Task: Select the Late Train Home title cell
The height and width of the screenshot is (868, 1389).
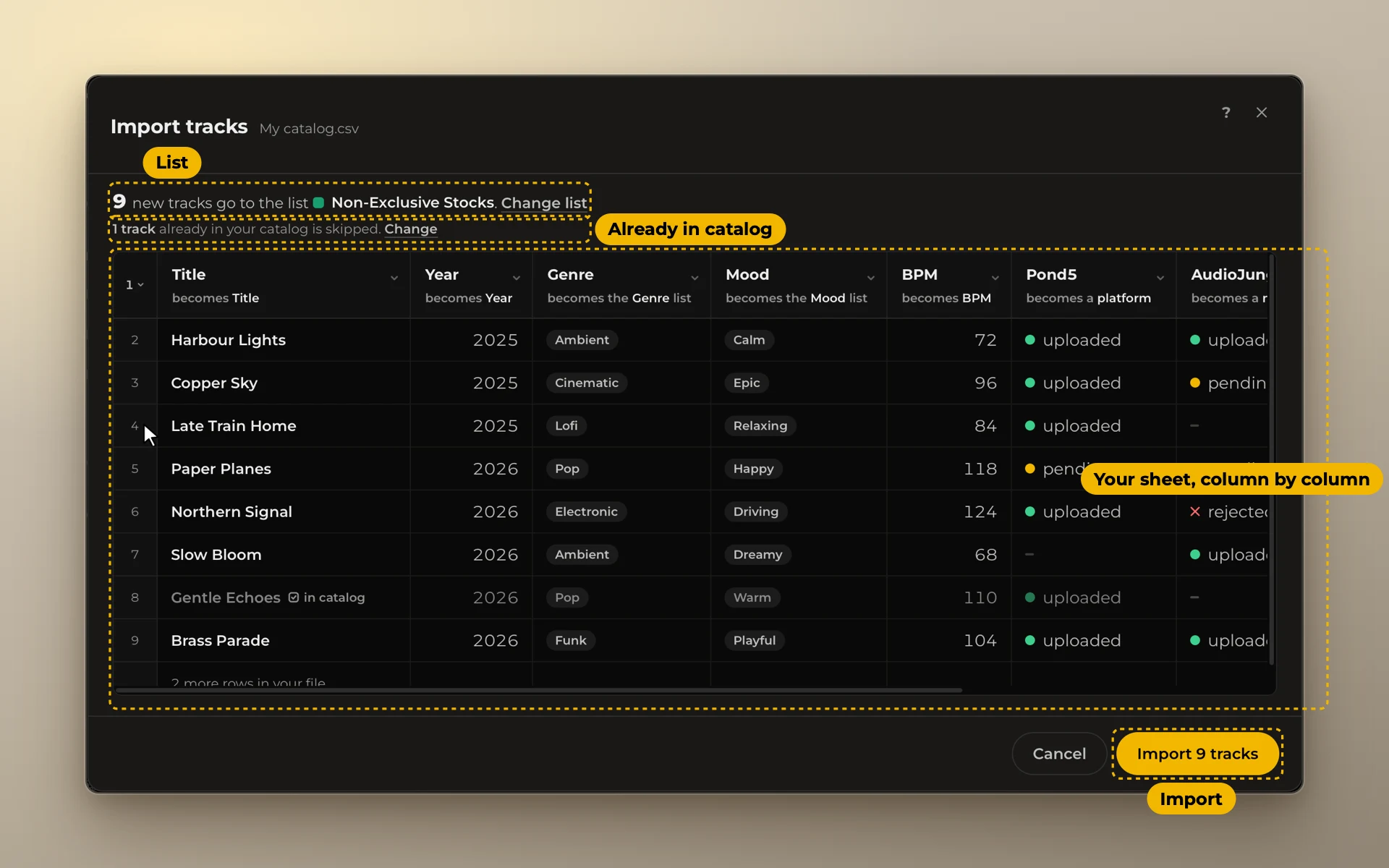Action: pyautogui.click(x=284, y=426)
